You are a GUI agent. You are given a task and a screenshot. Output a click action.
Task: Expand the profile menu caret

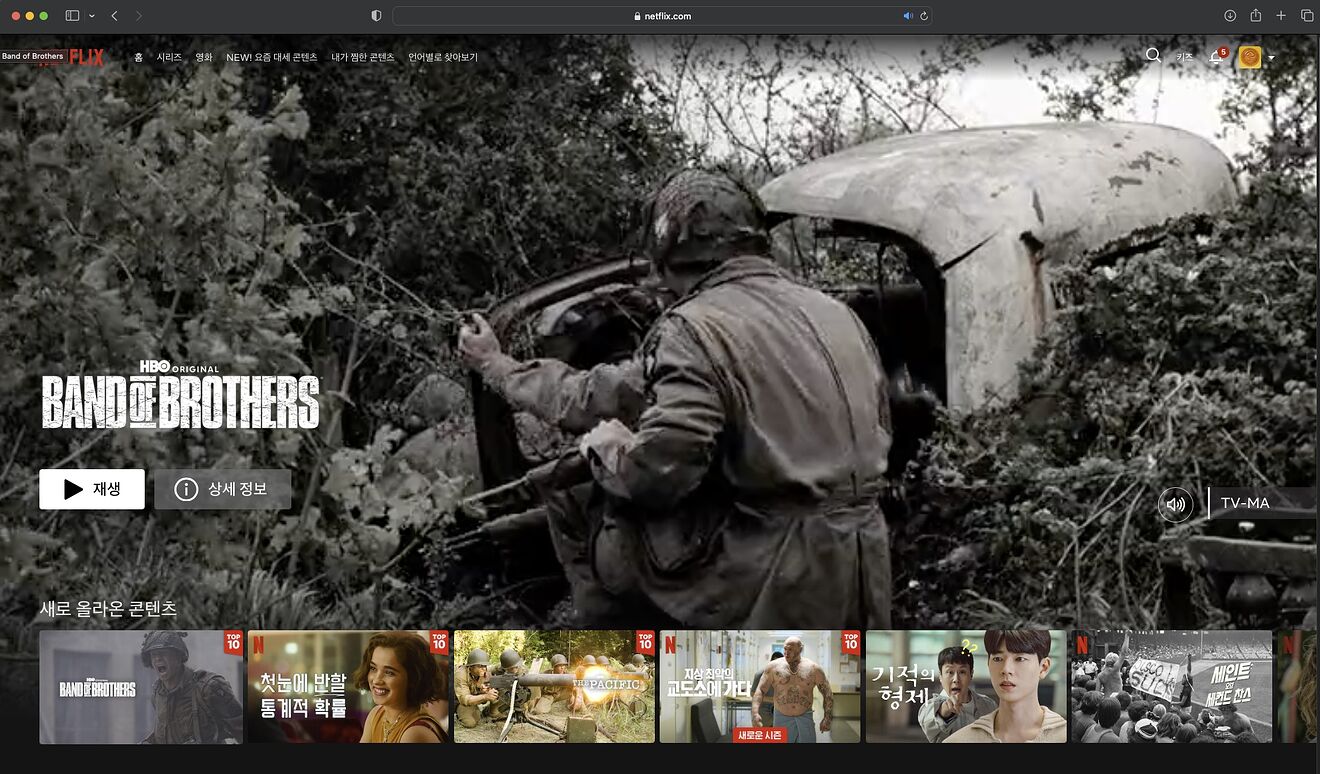click(x=1271, y=58)
